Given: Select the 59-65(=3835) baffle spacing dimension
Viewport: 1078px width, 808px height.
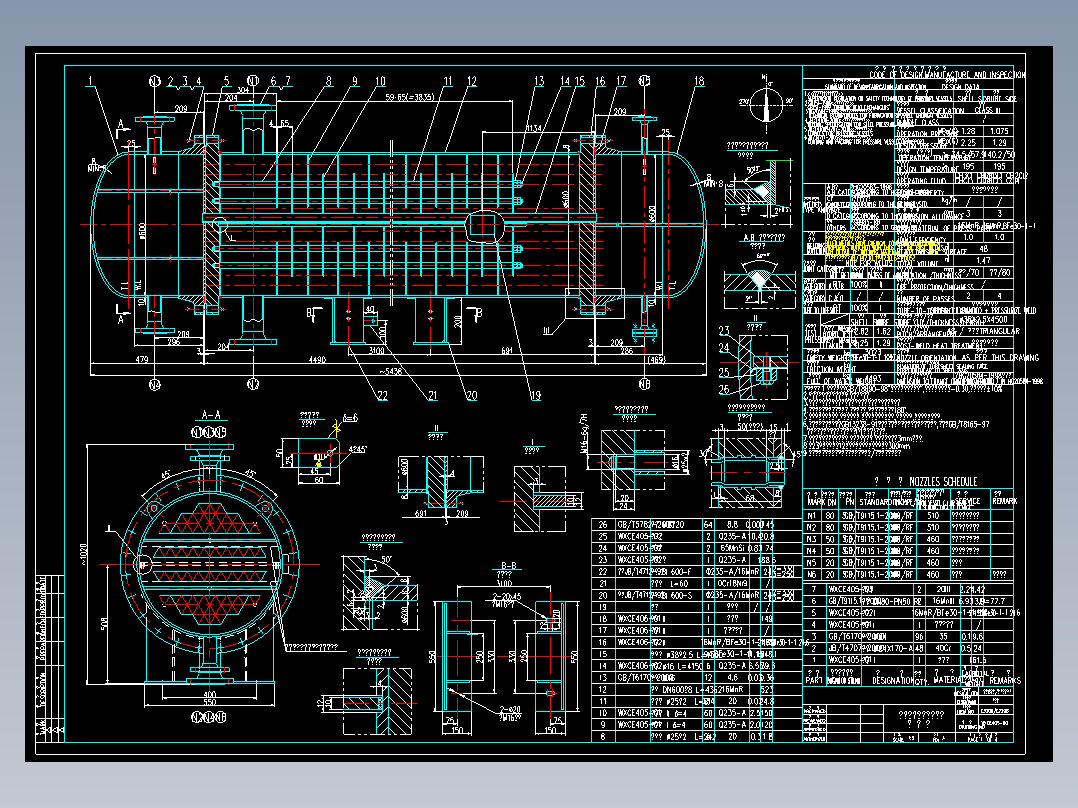Looking at the screenshot, I should tap(408, 97).
